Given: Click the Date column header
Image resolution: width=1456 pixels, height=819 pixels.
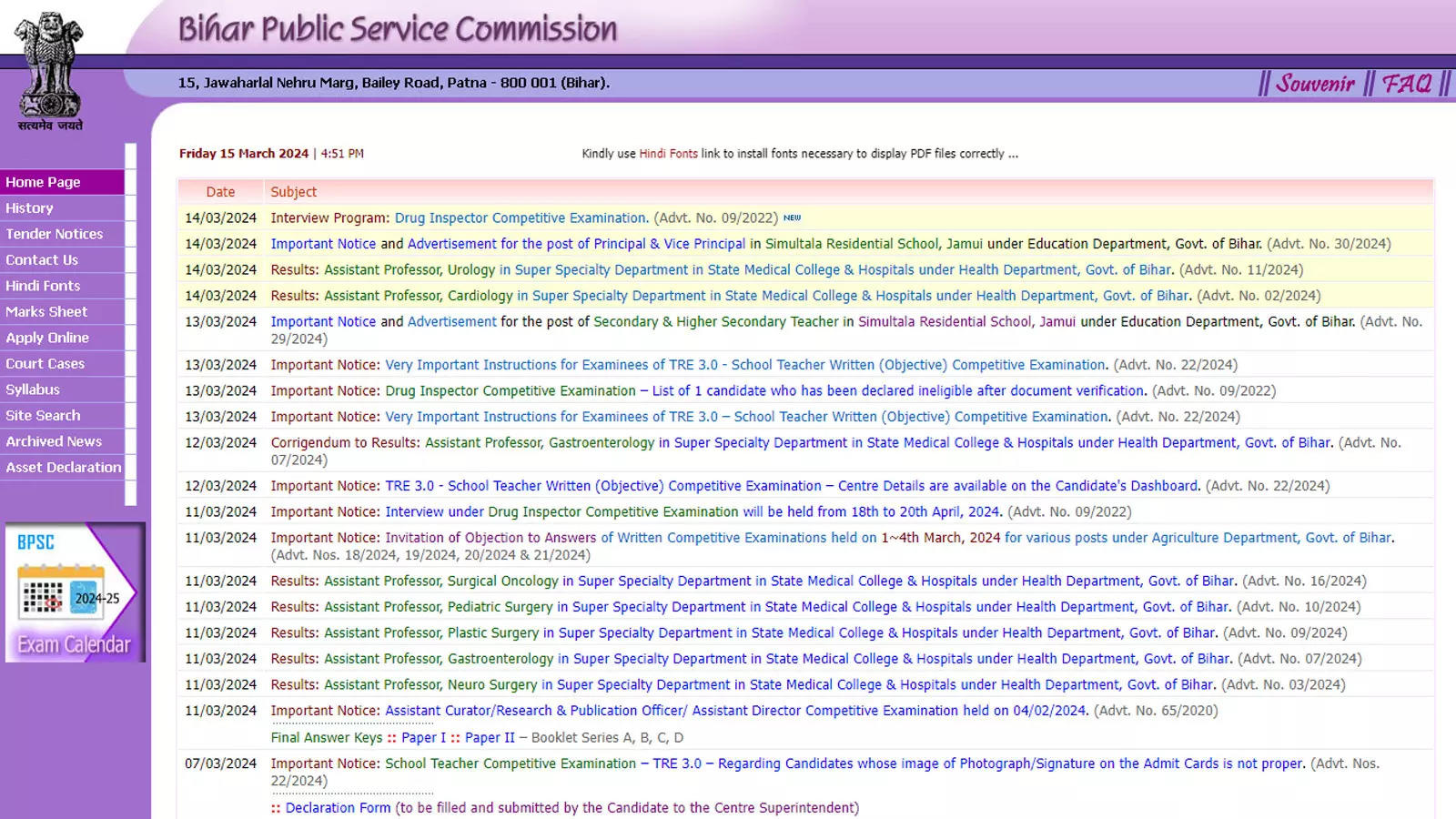Looking at the screenshot, I should coord(220,192).
